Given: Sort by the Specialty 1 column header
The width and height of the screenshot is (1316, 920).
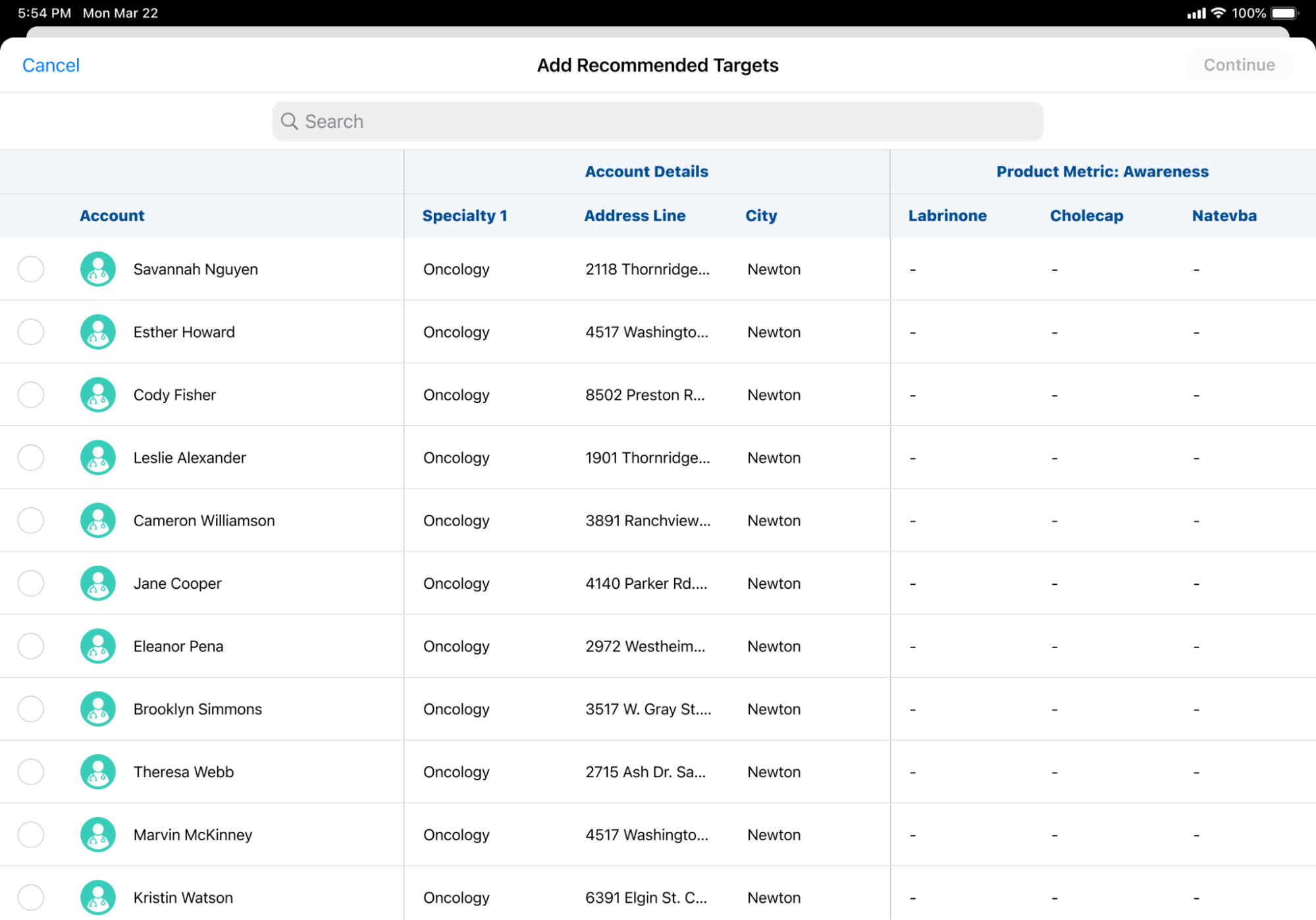Looking at the screenshot, I should 464,216.
